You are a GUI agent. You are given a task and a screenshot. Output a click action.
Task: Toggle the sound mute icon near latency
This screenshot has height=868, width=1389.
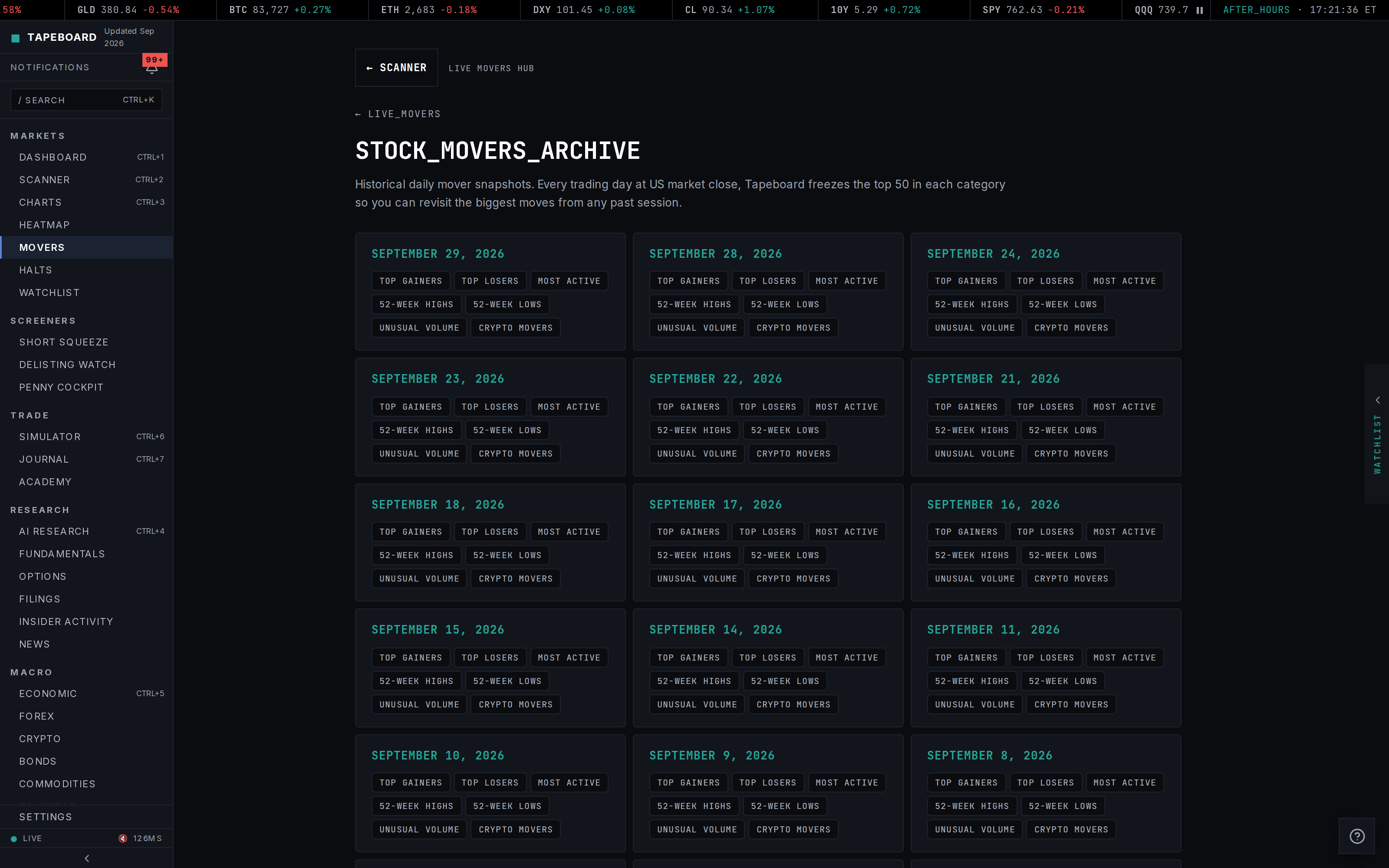[x=123, y=838]
